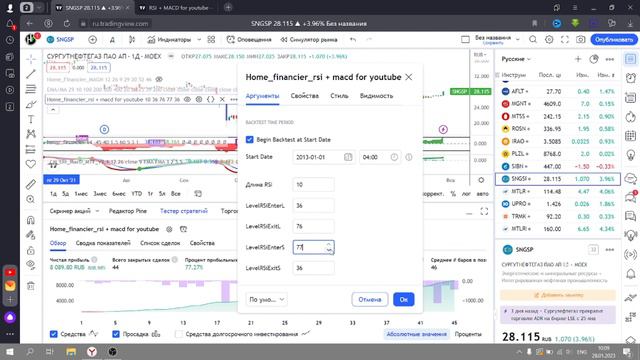Image resolution: width=640 pixels, height=360 pixels.
Task: Switch to the Свойства tab in the dialog
Action: point(304,96)
